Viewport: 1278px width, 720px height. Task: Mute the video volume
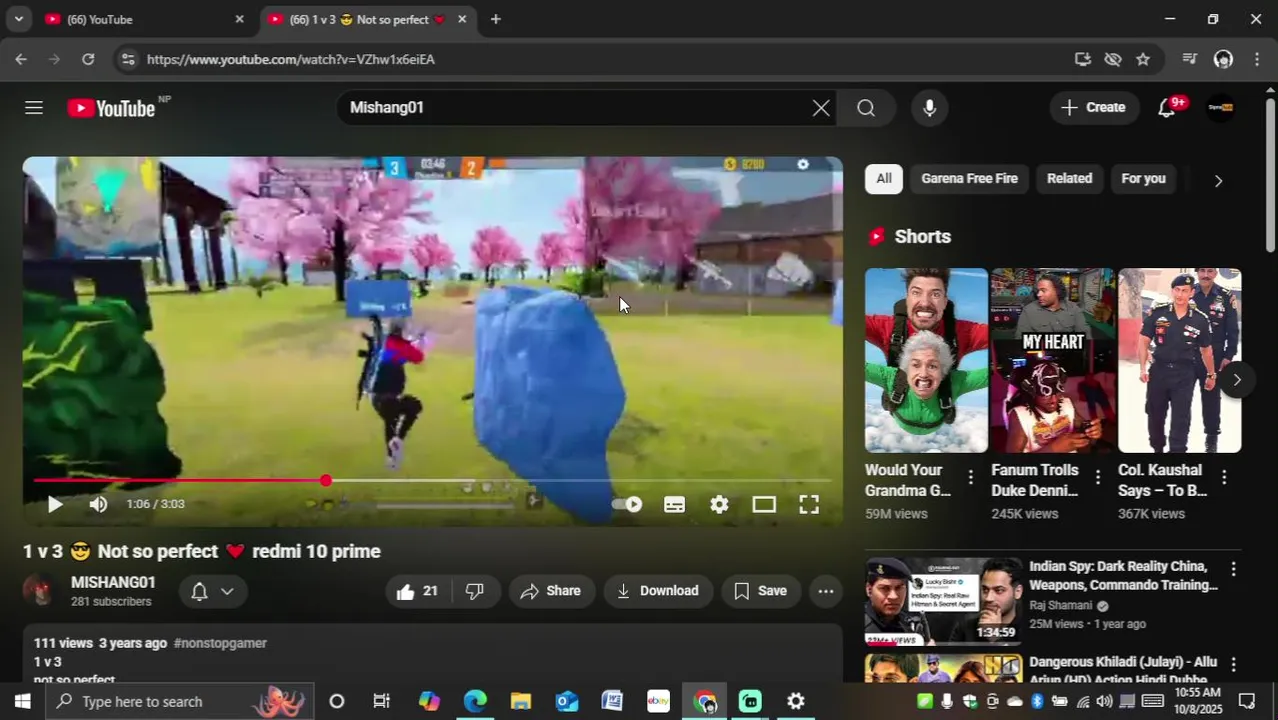coord(98,504)
